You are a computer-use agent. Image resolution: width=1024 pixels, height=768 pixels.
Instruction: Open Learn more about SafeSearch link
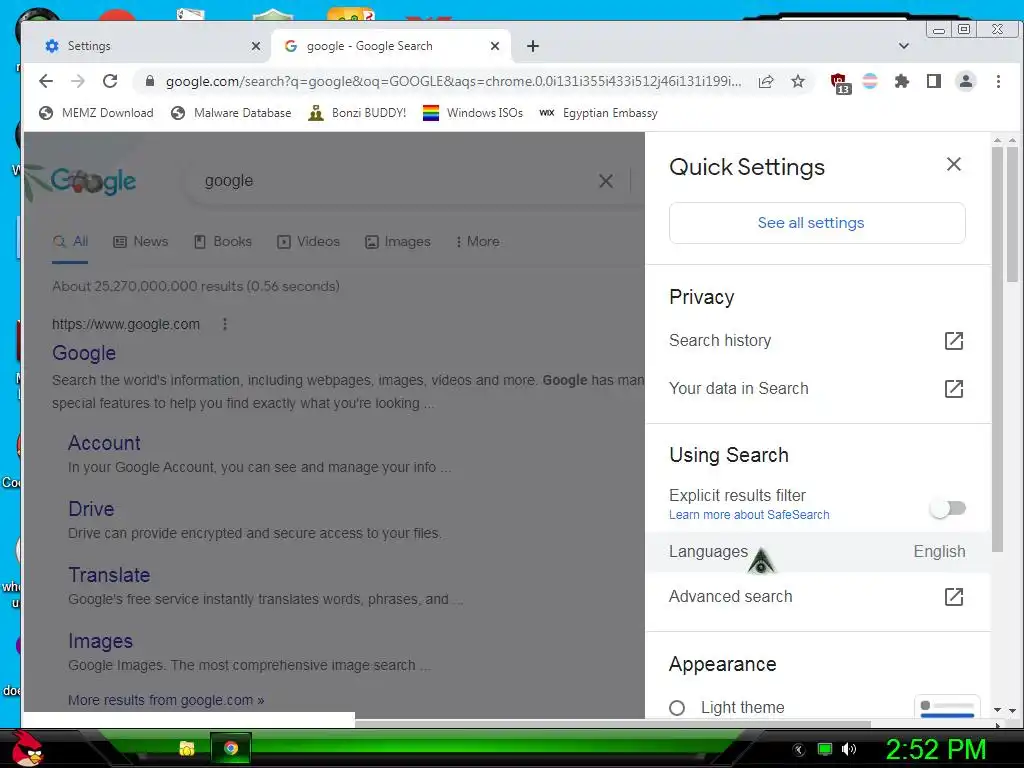[749, 515]
